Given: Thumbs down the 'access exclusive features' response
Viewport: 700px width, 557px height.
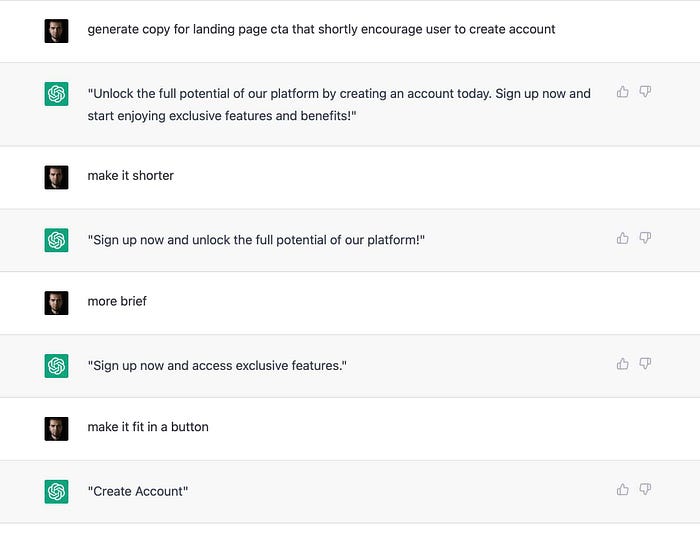Looking at the screenshot, I should 645,364.
